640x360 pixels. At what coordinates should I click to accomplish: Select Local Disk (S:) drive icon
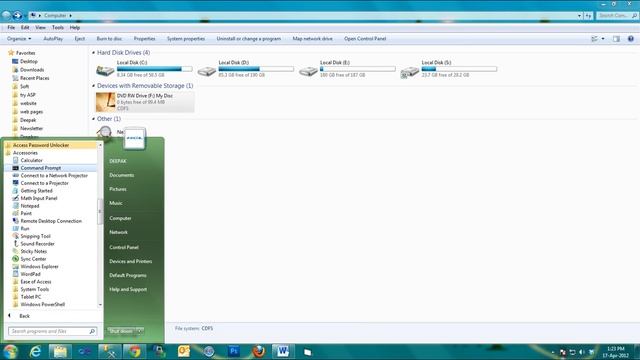click(x=409, y=72)
